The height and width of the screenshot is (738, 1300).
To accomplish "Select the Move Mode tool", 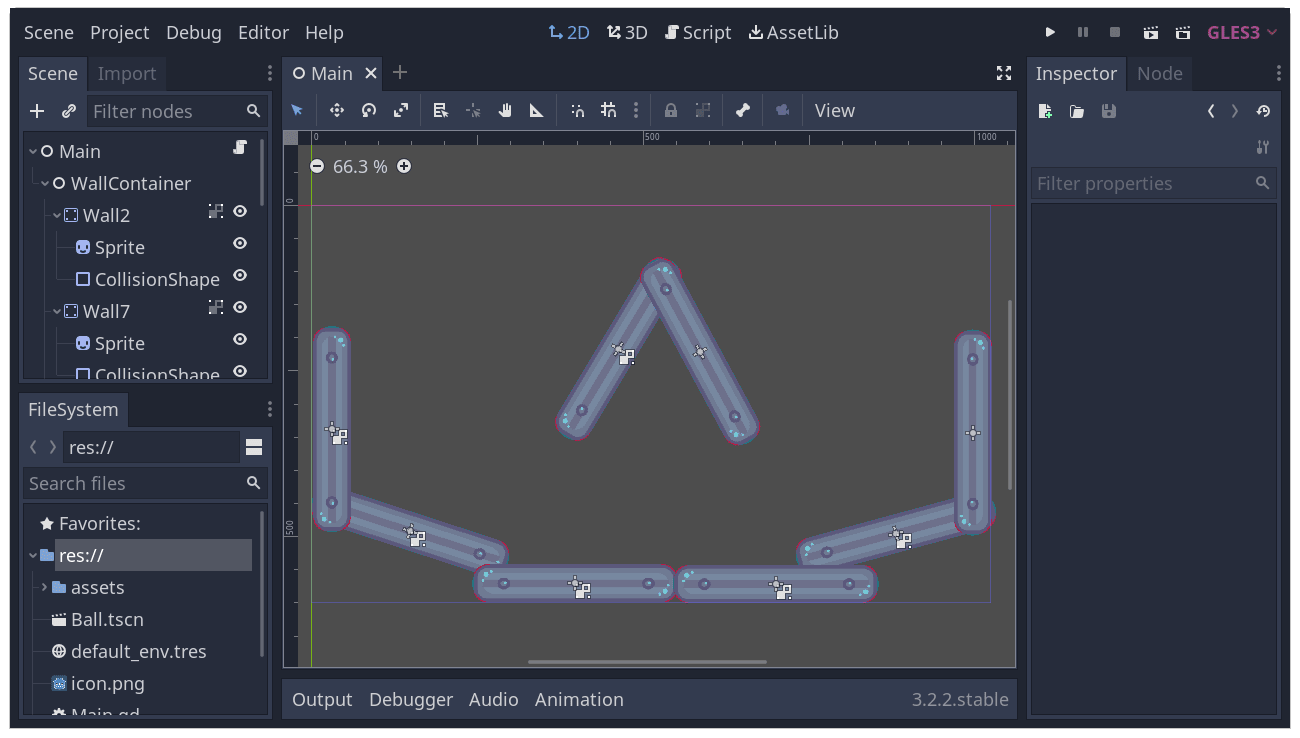I will tap(337, 110).
